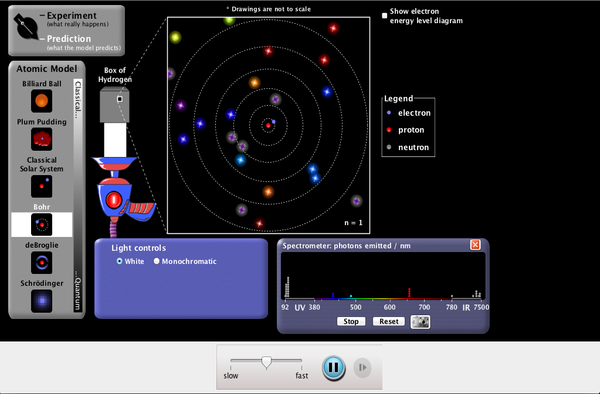Enable Show electron energy level diagram

385,16
